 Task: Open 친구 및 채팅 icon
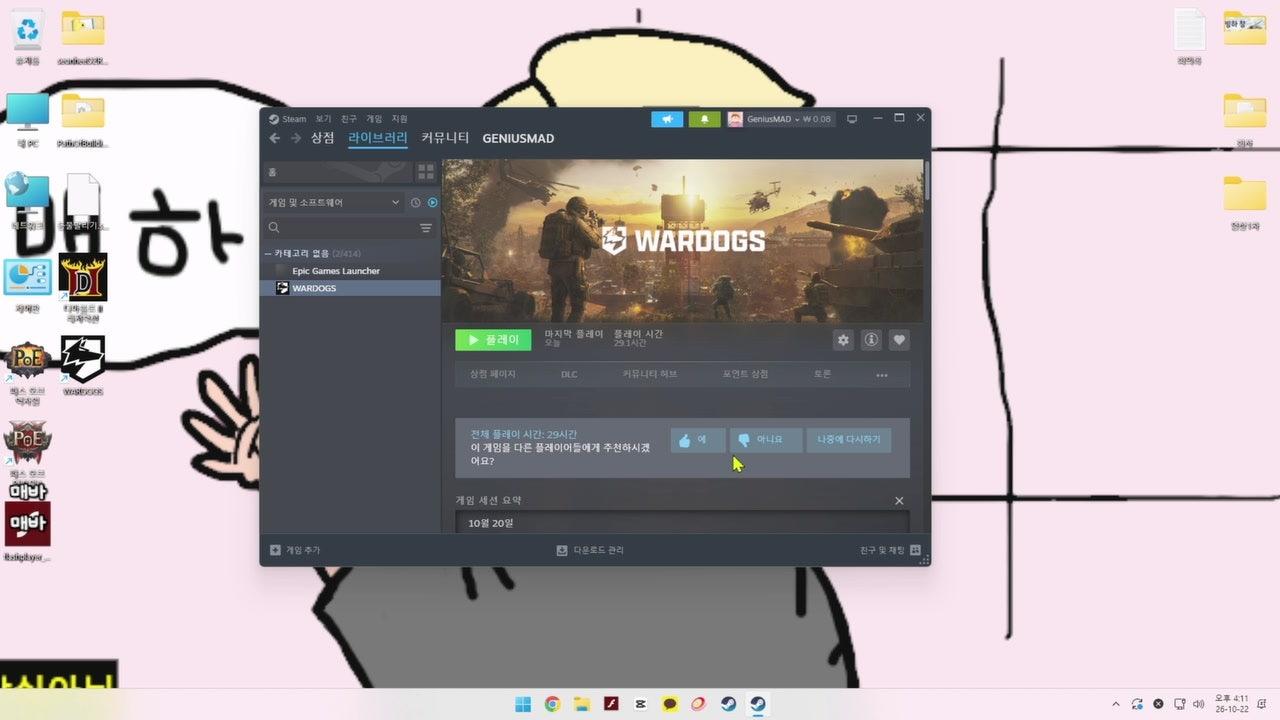coord(915,550)
